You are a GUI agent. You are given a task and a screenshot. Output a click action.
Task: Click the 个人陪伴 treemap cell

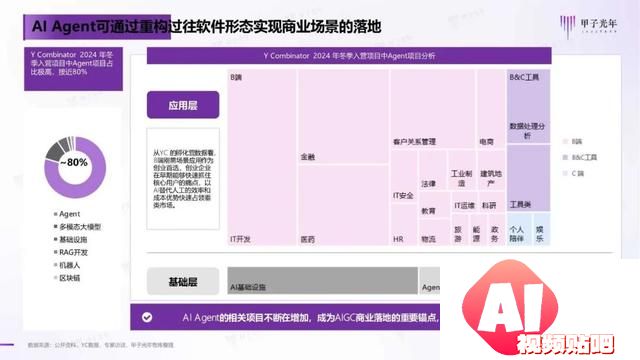pyautogui.click(x=519, y=229)
